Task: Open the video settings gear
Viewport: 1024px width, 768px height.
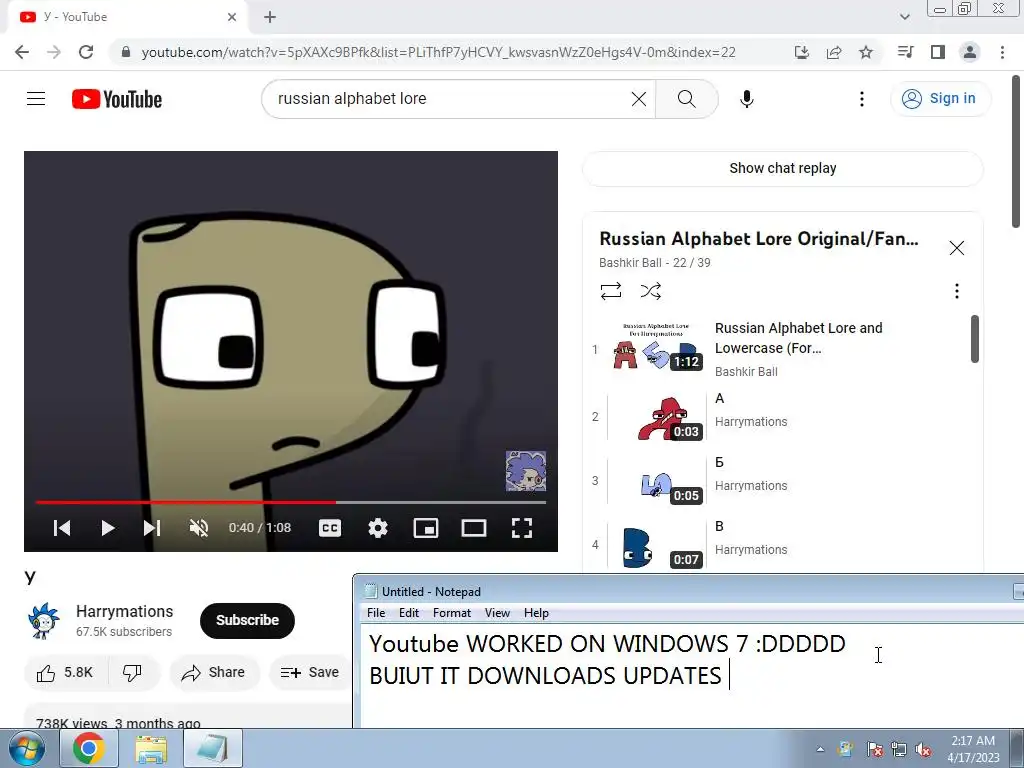Action: point(377,528)
